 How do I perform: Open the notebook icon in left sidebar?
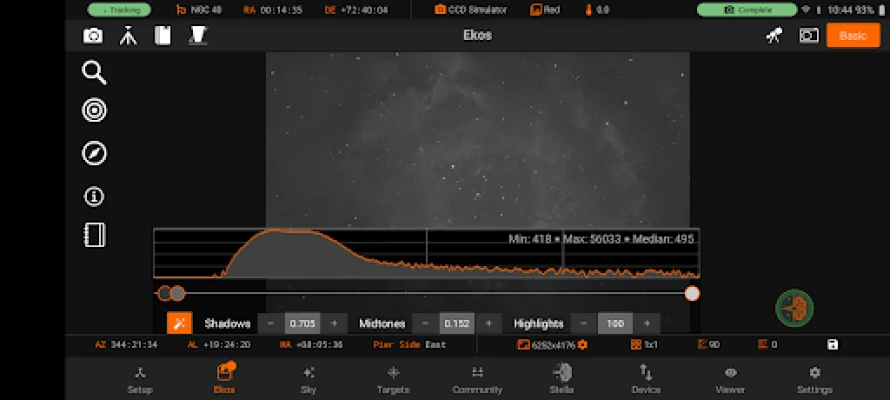(94, 234)
